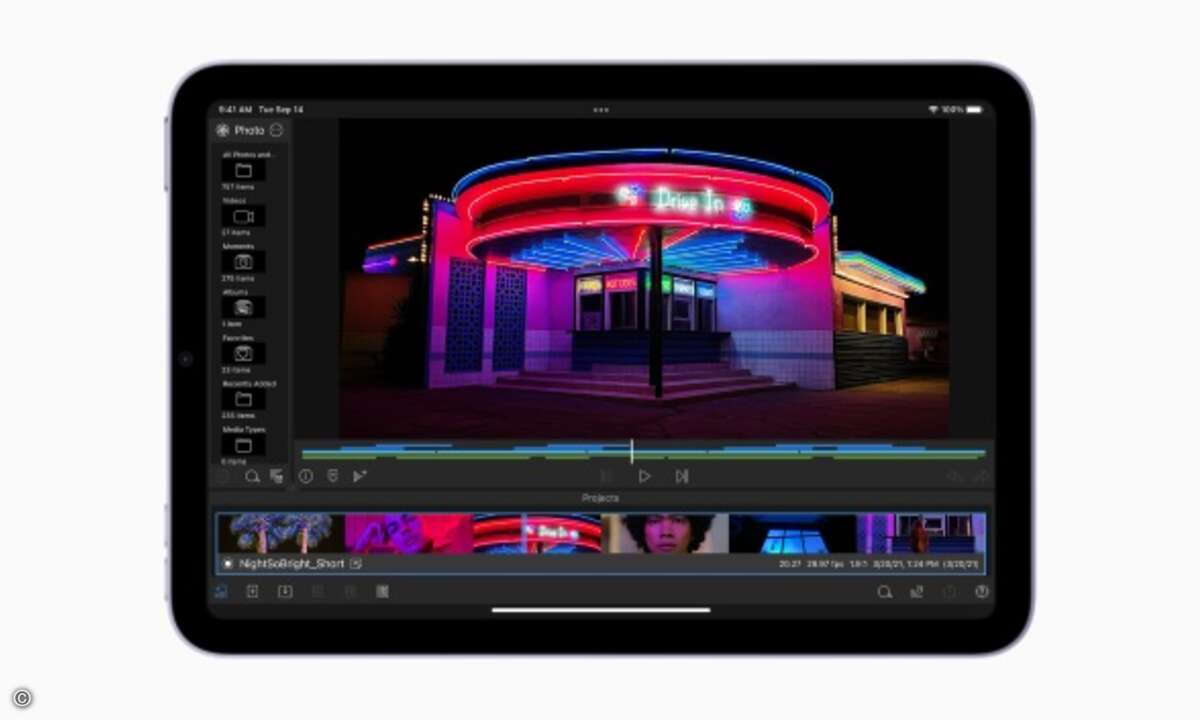The image size is (1200, 720).
Task: Open library sort and display options
Action: [x=276, y=477]
